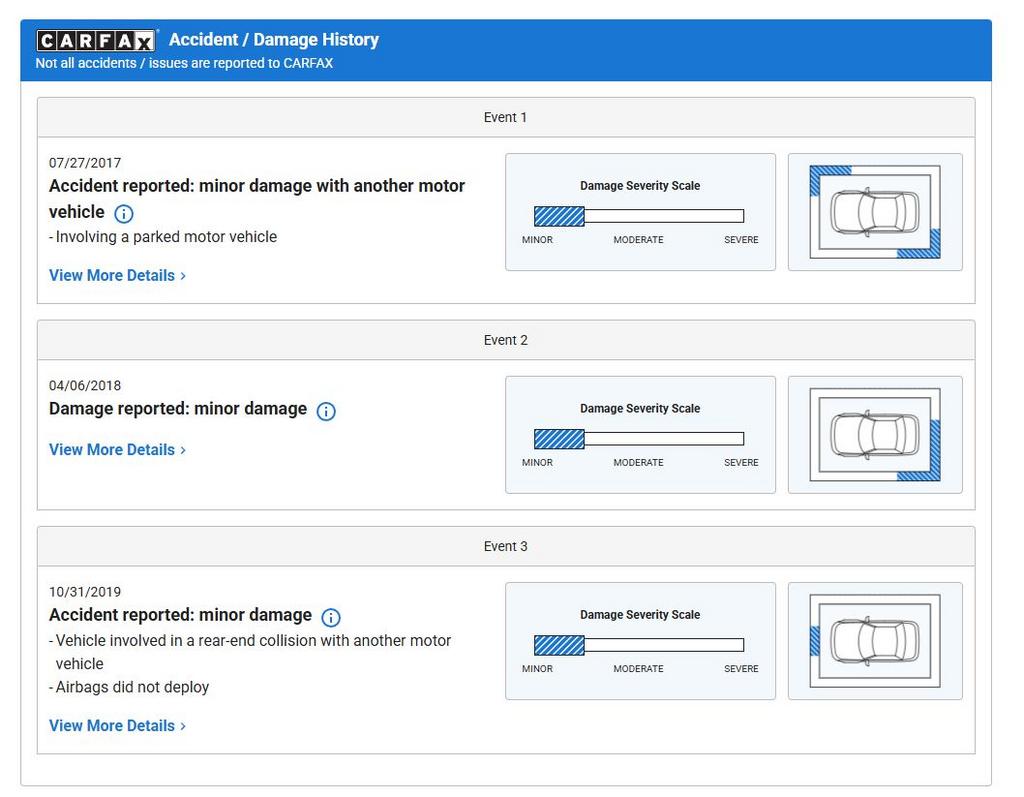The height and width of the screenshot is (797, 1024).
Task: Click Event 1 car damage location diagram
Action: point(875,212)
